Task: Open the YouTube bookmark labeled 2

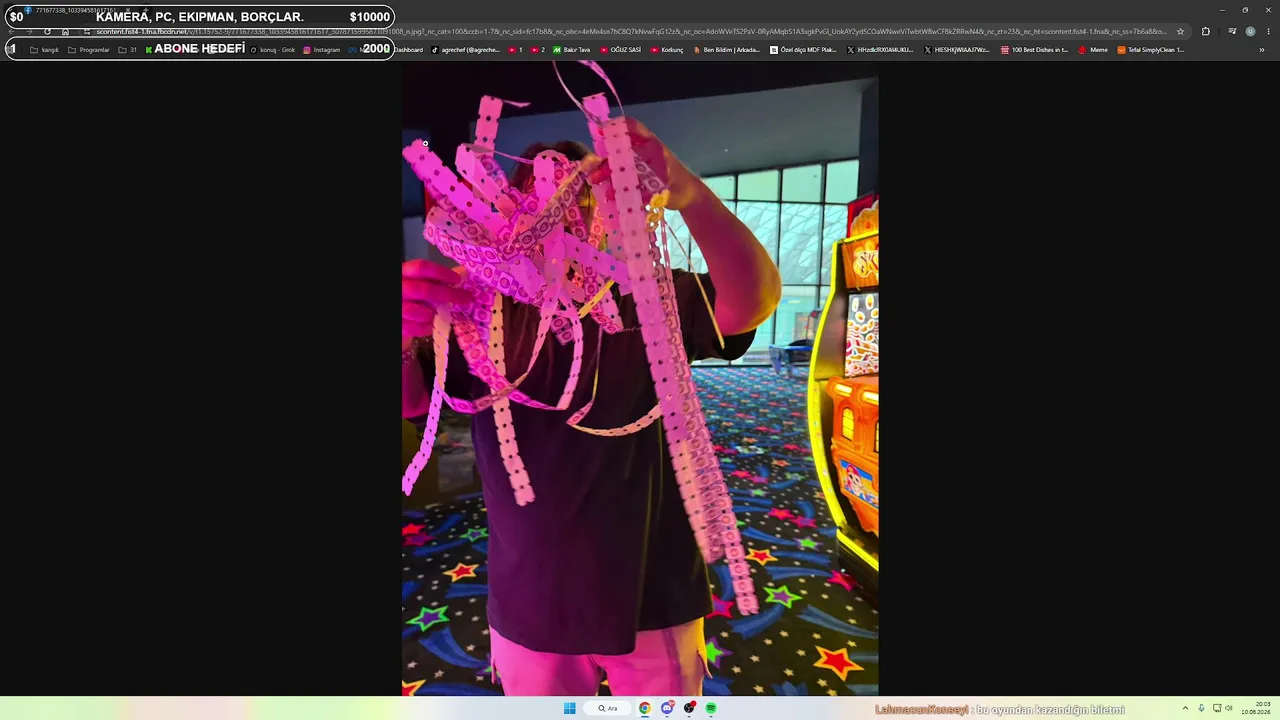Action: (x=538, y=50)
